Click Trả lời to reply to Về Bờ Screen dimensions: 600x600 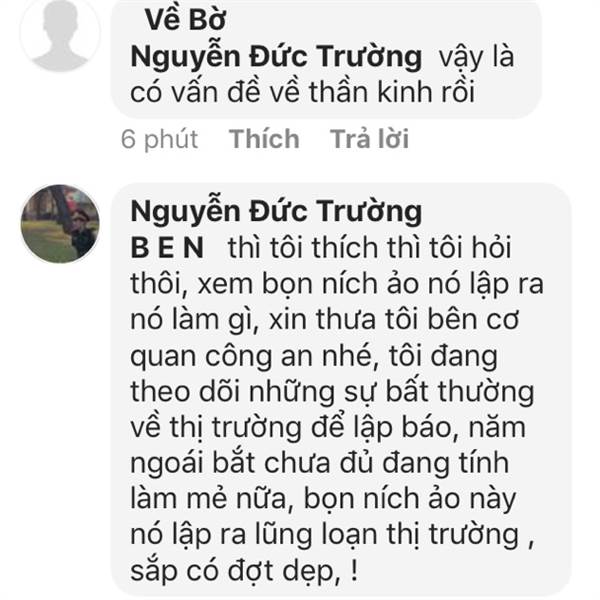(369, 139)
